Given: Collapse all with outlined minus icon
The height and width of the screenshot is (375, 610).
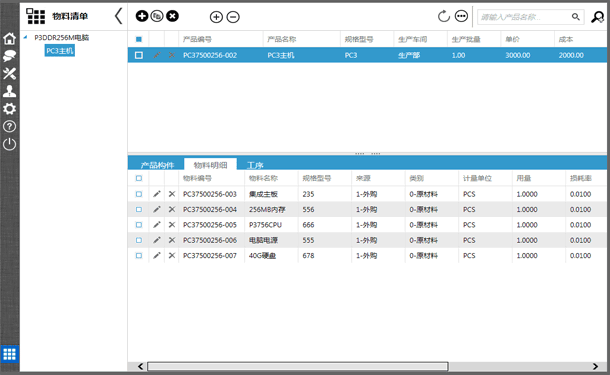Looking at the screenshot, I should pos(233,17).
